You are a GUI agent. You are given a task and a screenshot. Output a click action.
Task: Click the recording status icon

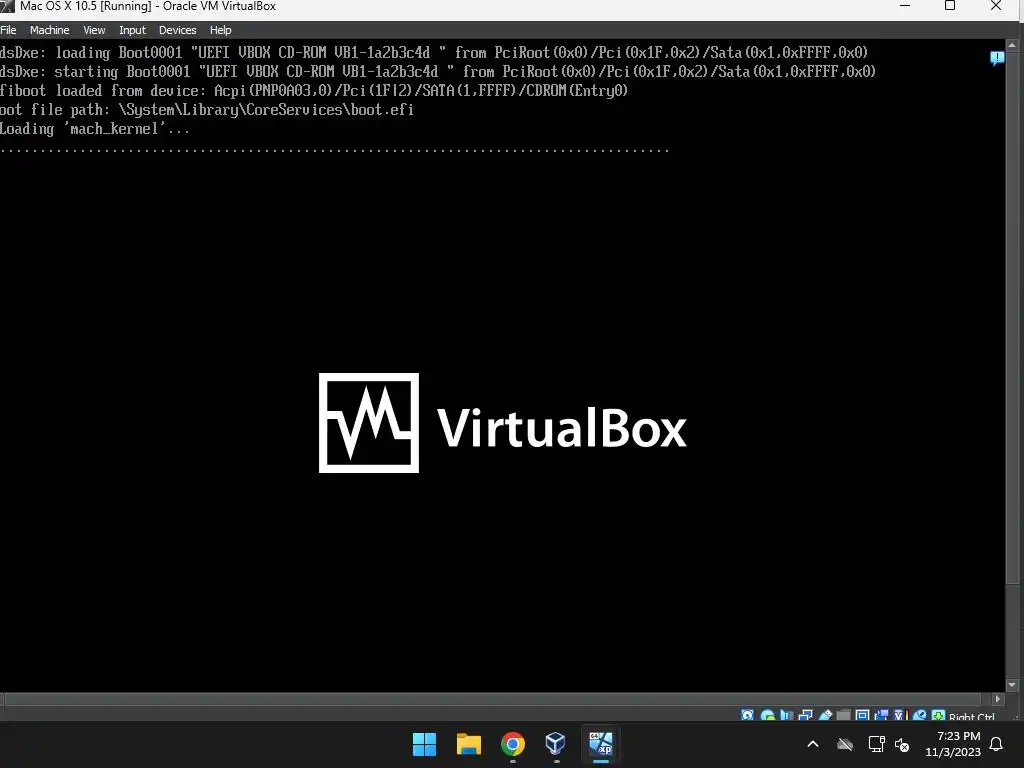coord(882,715)
